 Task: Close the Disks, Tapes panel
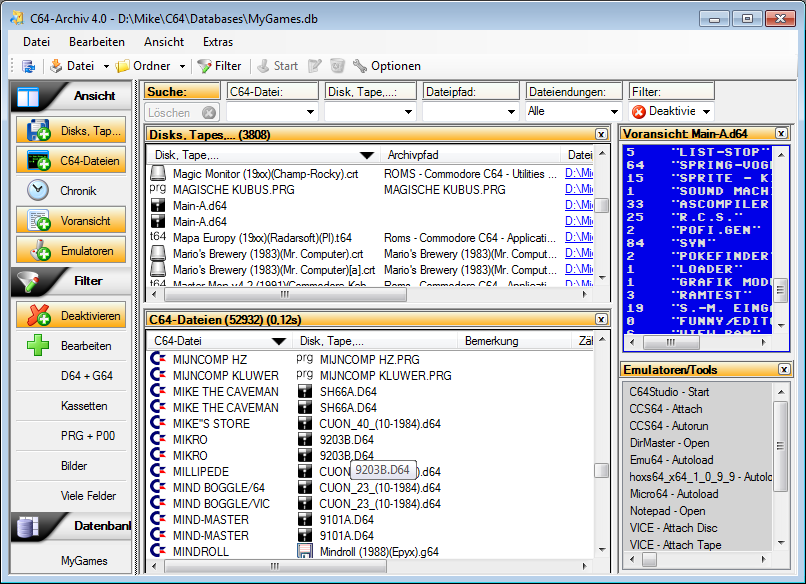[x=601, y=134]
